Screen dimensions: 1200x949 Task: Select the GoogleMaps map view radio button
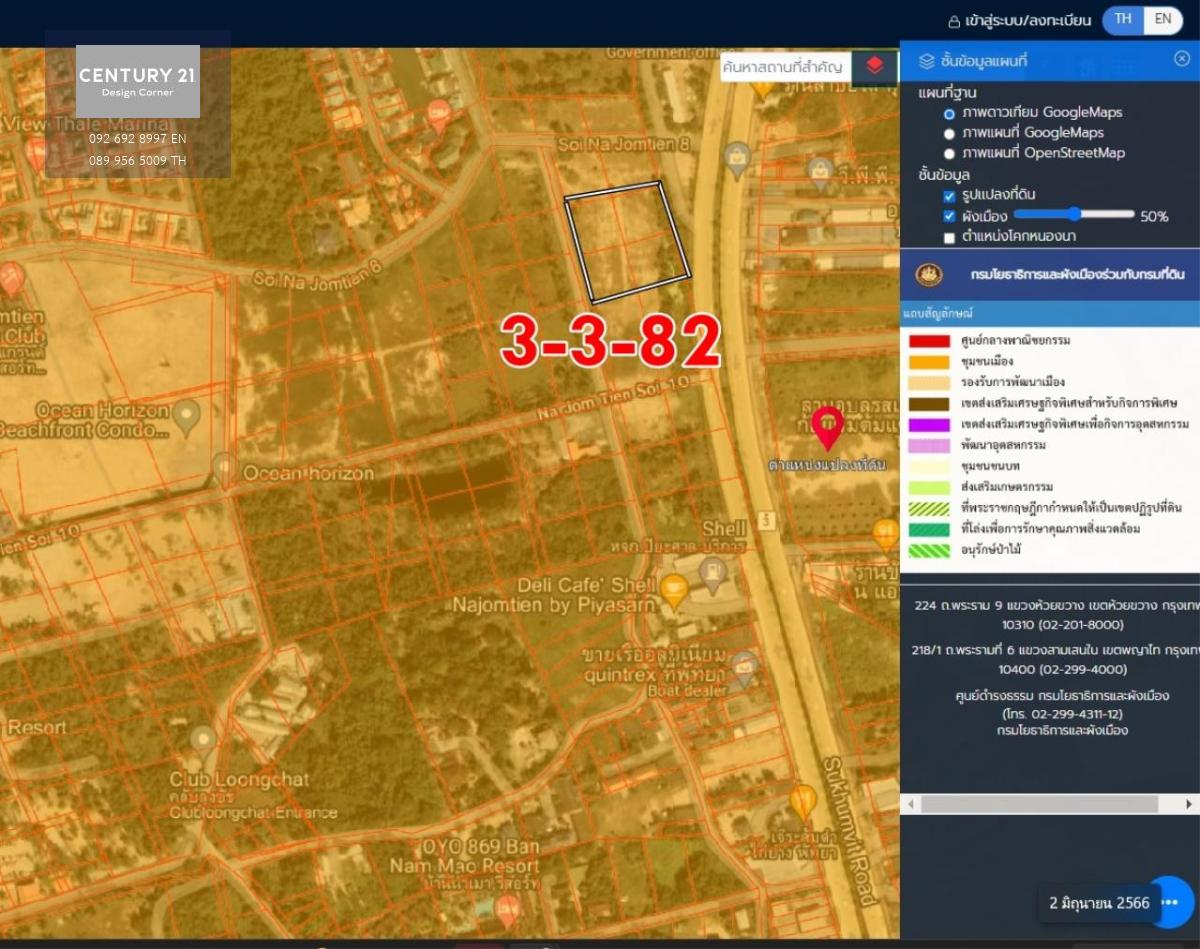click(x=949, y=133)
